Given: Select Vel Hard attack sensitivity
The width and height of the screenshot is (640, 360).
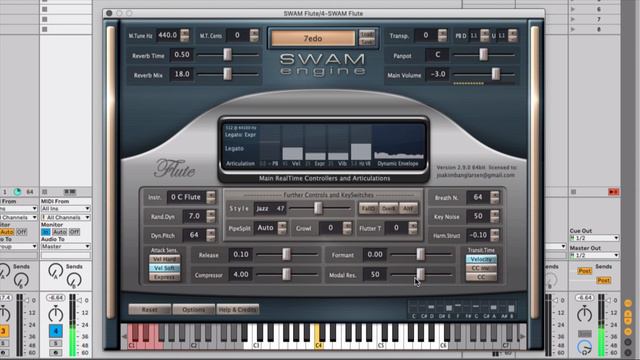Looking at the screenshot, I should 164,259.
